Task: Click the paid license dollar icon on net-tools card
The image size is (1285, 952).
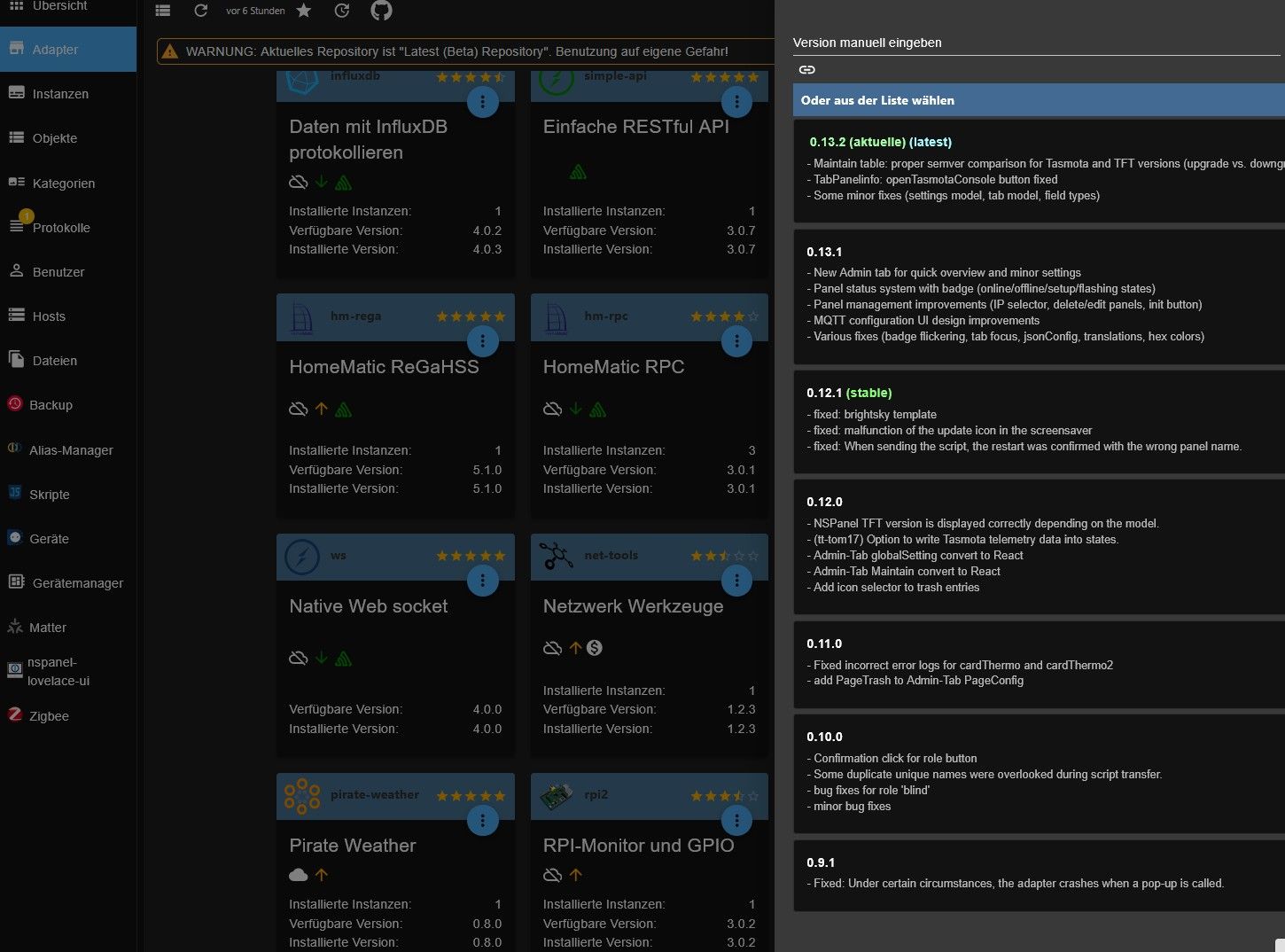Action: 595,648
